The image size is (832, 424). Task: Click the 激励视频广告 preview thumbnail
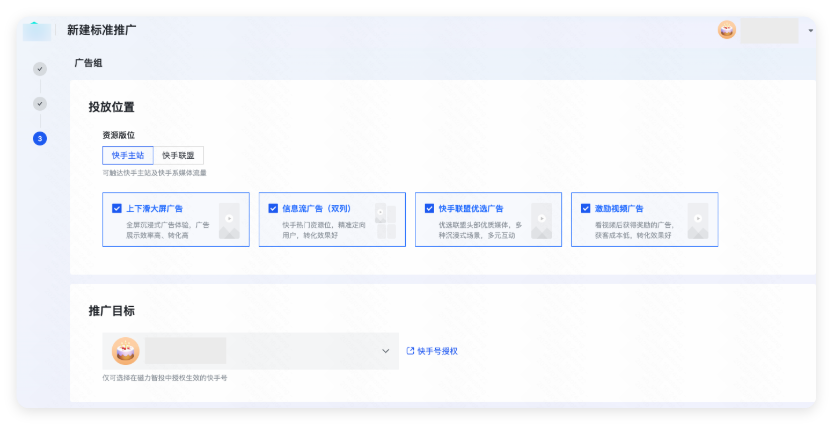[x=697, y=221]
